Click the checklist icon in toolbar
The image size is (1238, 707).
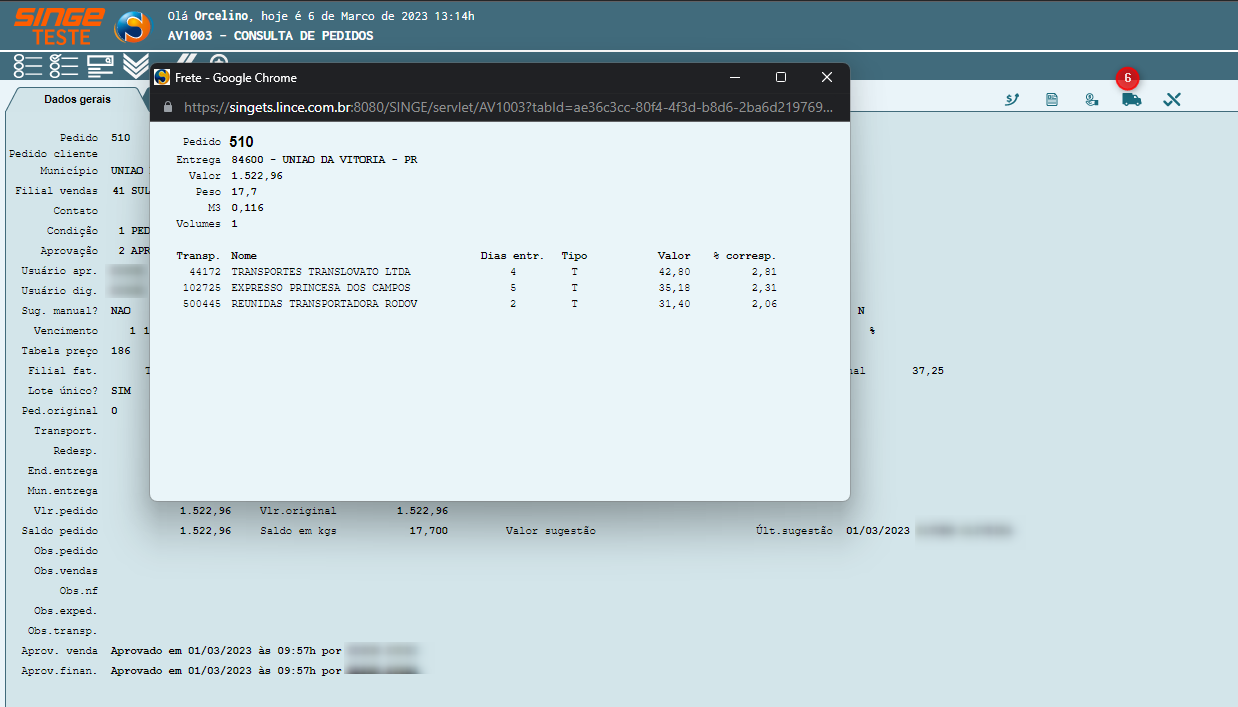pos(63,66)
